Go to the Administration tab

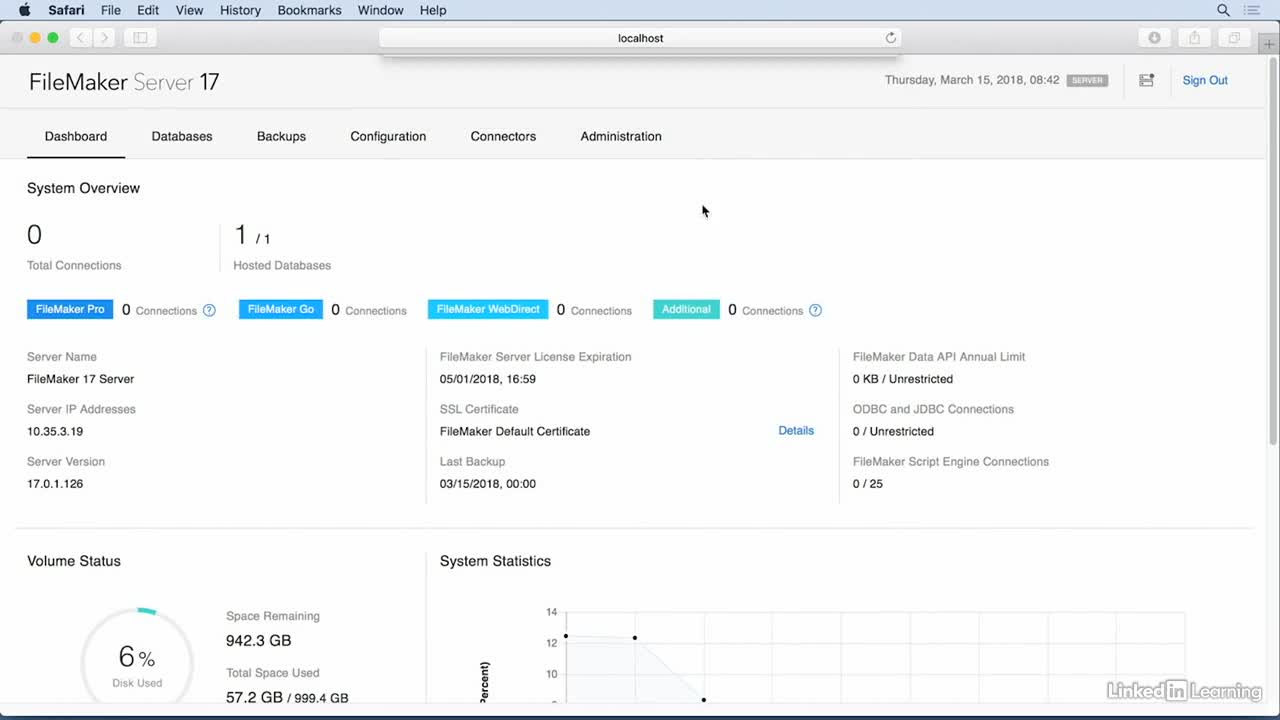621,136
